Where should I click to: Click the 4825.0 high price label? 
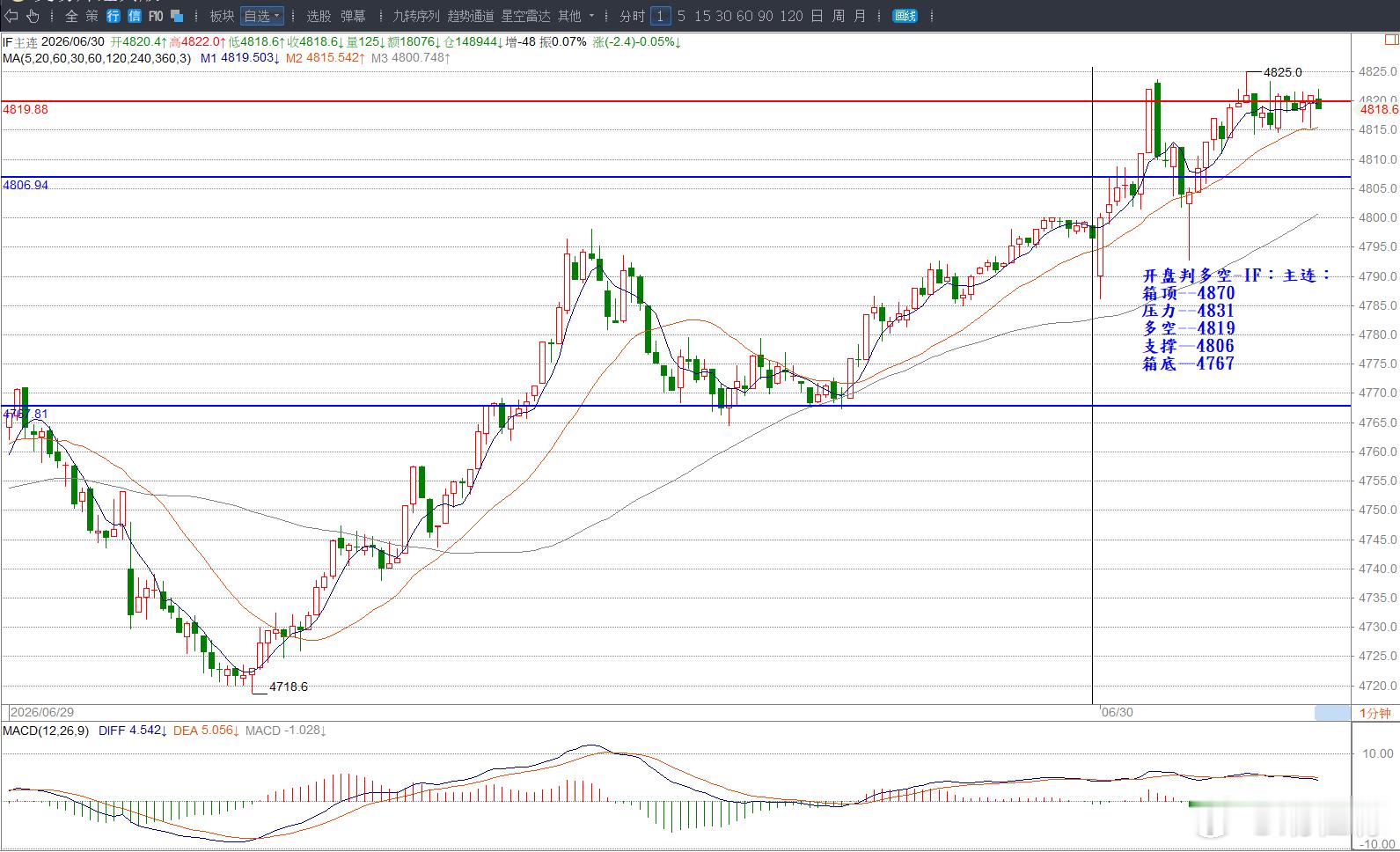coord(1283,72)
